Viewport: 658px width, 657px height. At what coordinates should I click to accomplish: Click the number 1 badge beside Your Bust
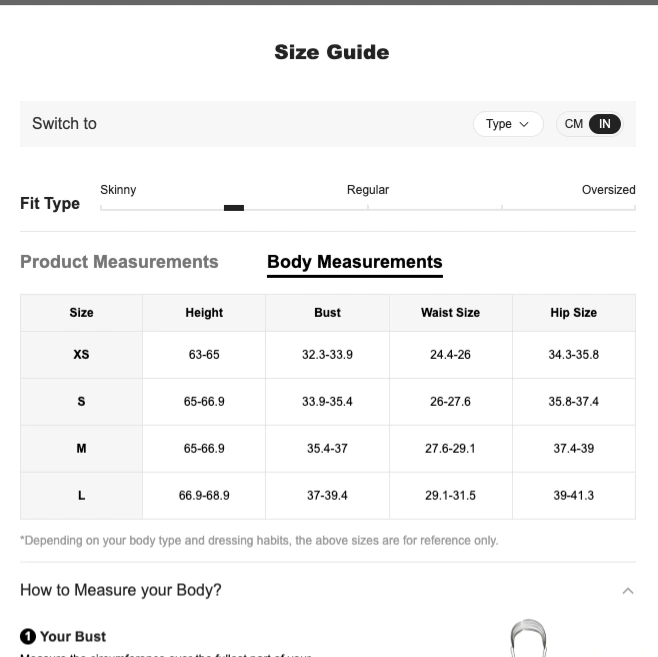[28, 636]
